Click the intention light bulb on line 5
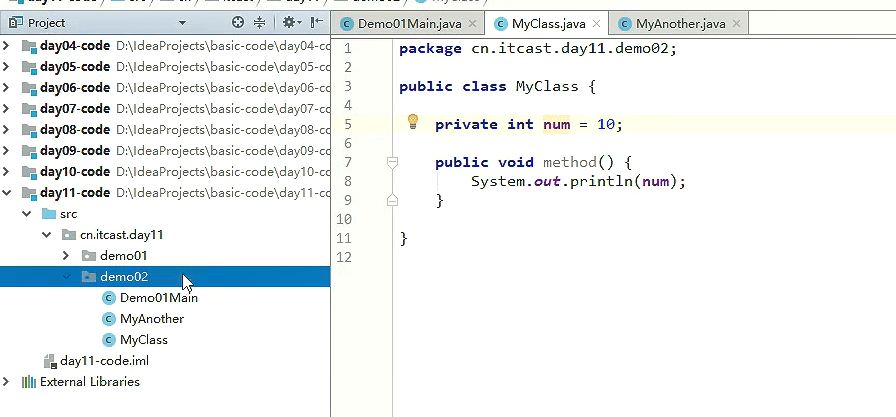This screenshot has width=896, height=417. click(413, 122)
